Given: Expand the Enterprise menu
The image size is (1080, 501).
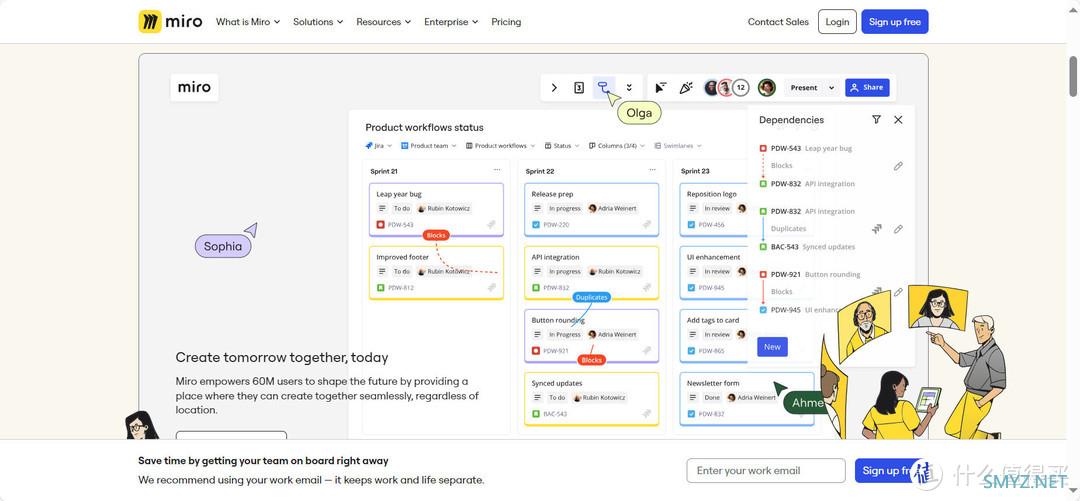Looking at the screenshot, I should coord(450,22).
